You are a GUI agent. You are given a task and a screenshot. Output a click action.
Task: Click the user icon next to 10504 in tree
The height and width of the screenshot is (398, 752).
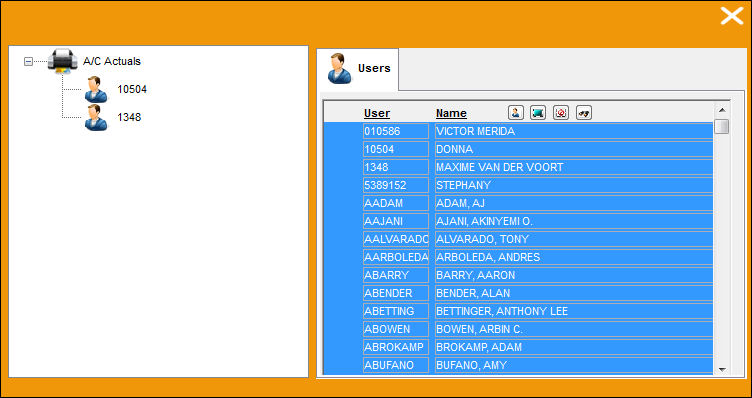tap(96, 89)
